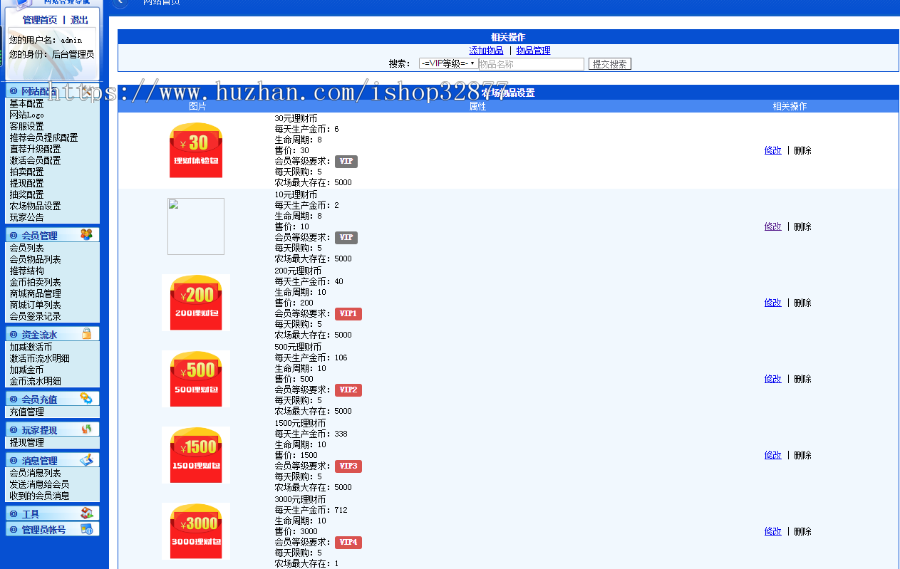Collapse the 会员管理 section header
The width and height of the screenshot is (900, 569).
(x=52, y=235)
